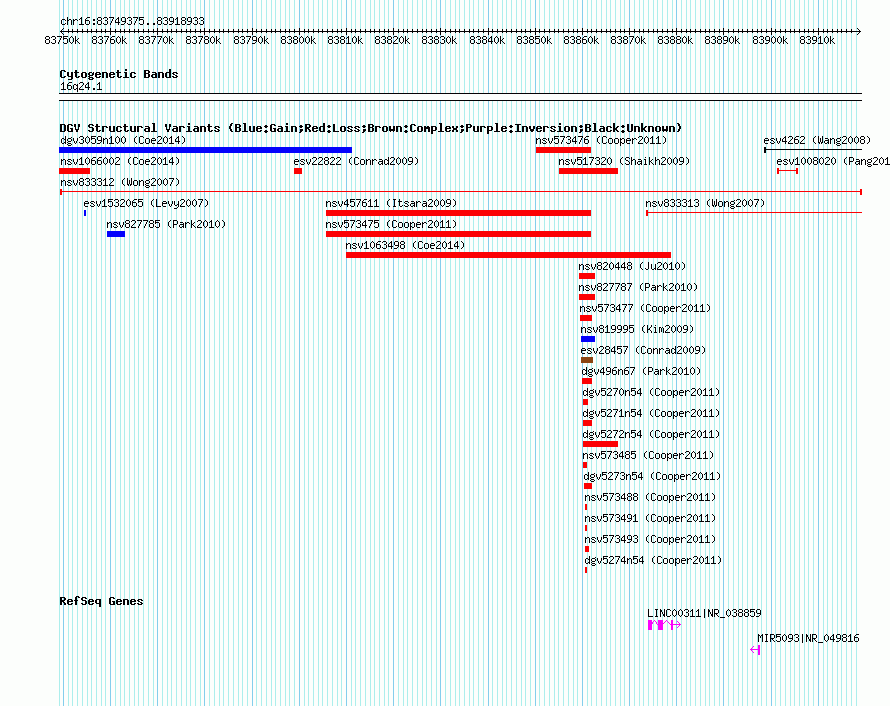Image resolution: width=890 pixels, height=706 pixels.
Task: Click the nsv1063498 (Coe2014) loss bar
Action: (x=508, y=255)
